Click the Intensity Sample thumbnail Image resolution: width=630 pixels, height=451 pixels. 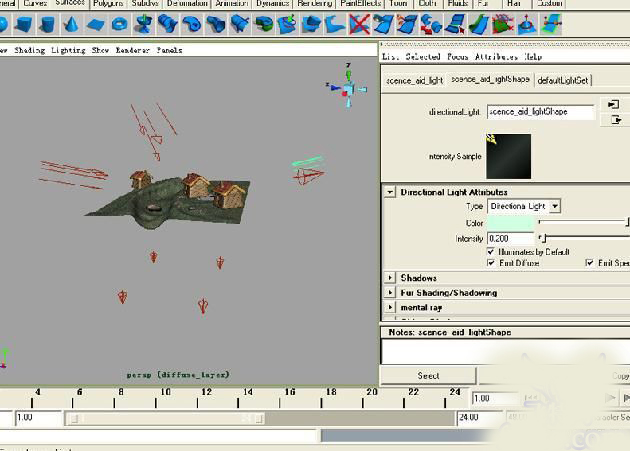[x=508, y=156]
